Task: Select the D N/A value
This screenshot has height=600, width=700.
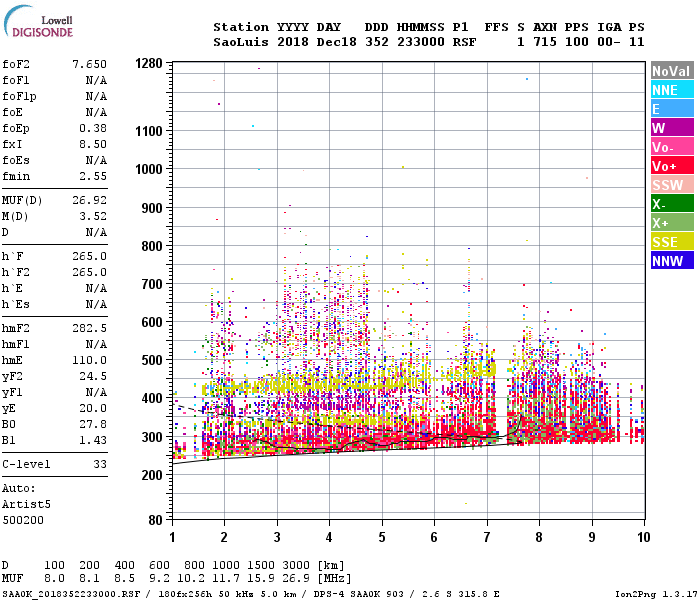Action: click(96, 232)
